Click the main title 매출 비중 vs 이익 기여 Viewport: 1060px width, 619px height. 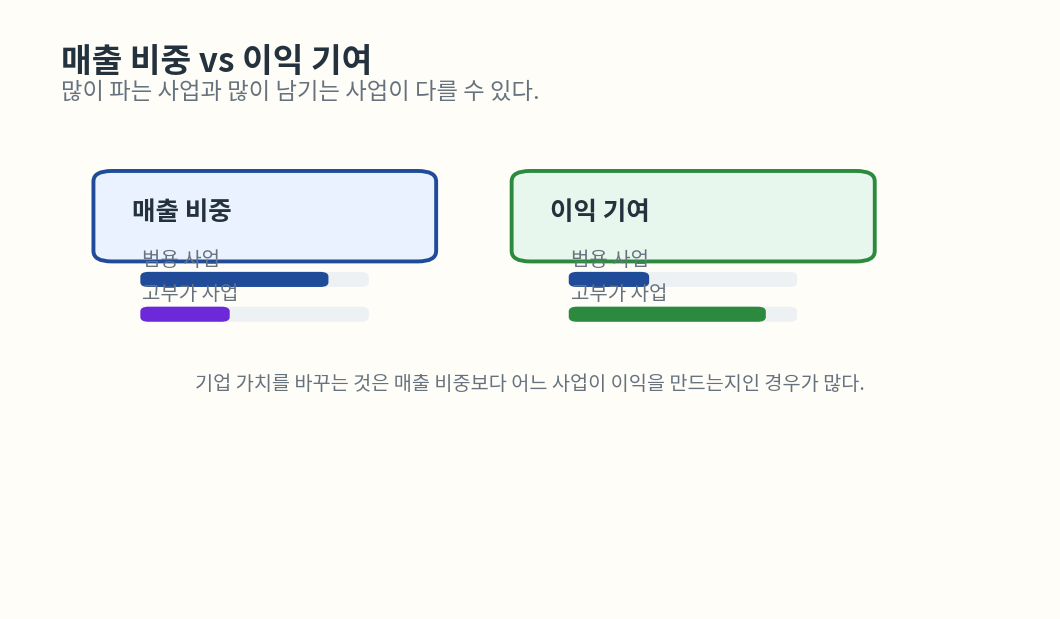click(216, 60)
